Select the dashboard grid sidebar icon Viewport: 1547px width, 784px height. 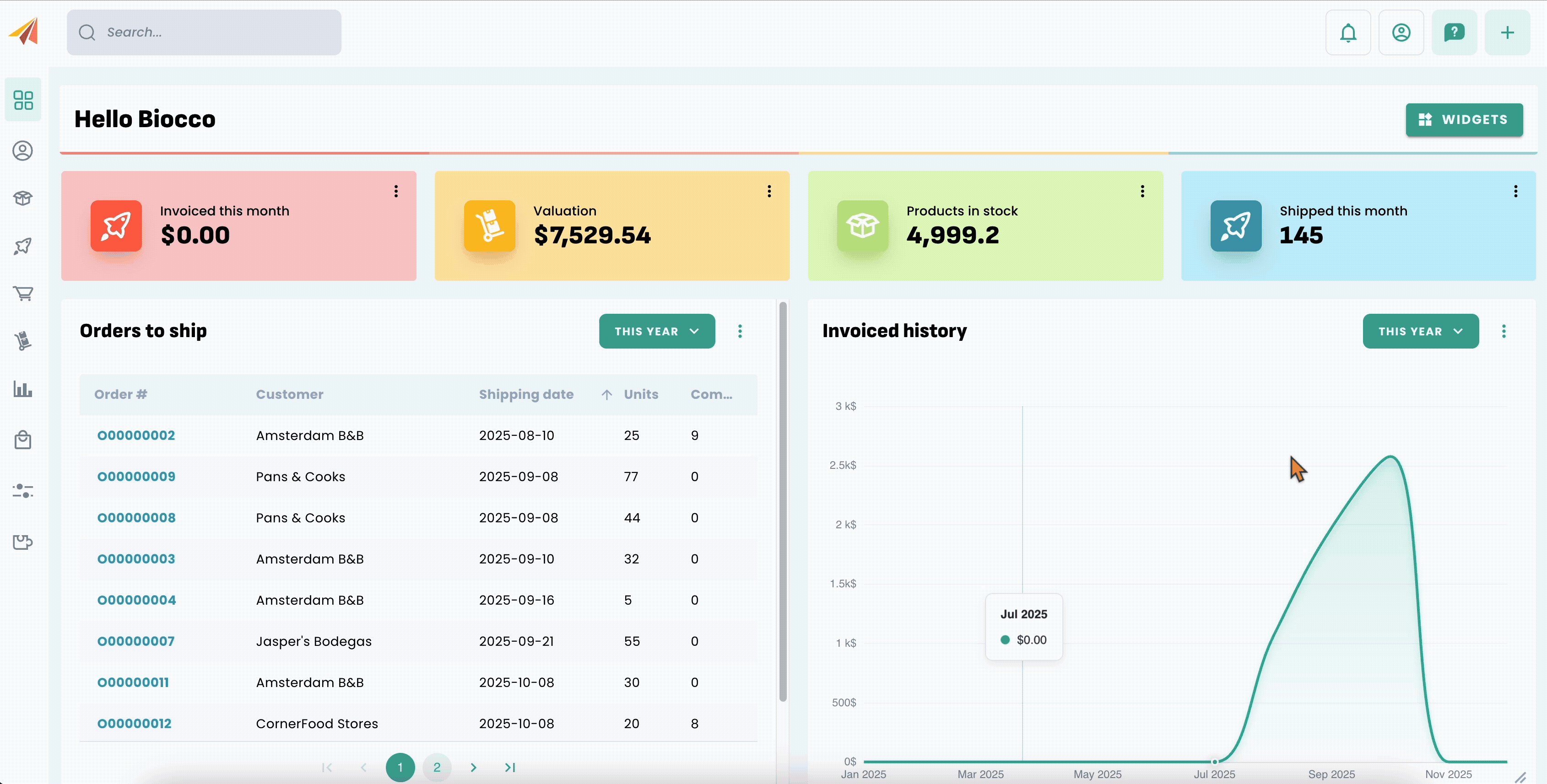[23, 100]
